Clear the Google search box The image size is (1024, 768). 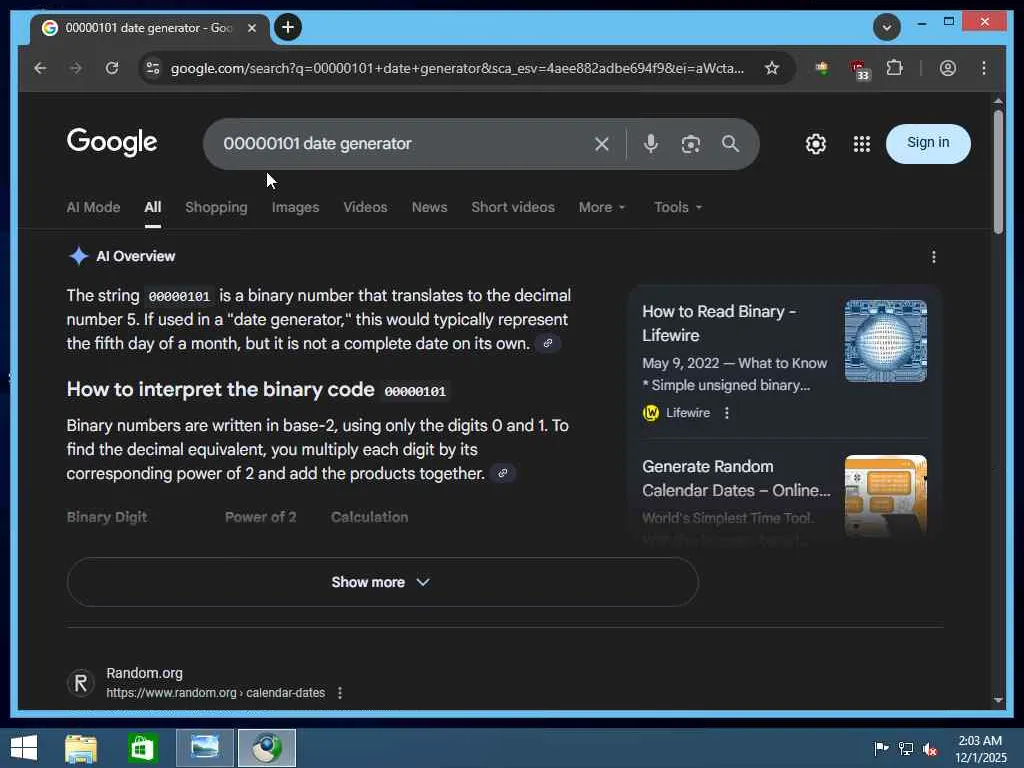[601, 144]
